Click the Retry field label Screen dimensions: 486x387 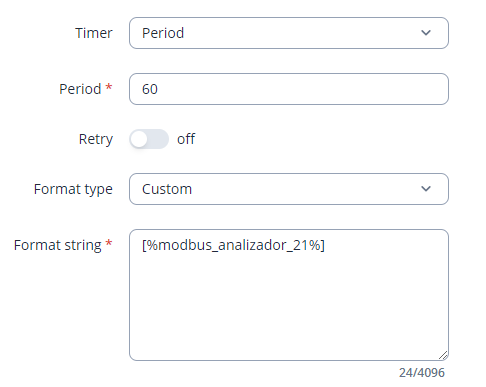96,139
